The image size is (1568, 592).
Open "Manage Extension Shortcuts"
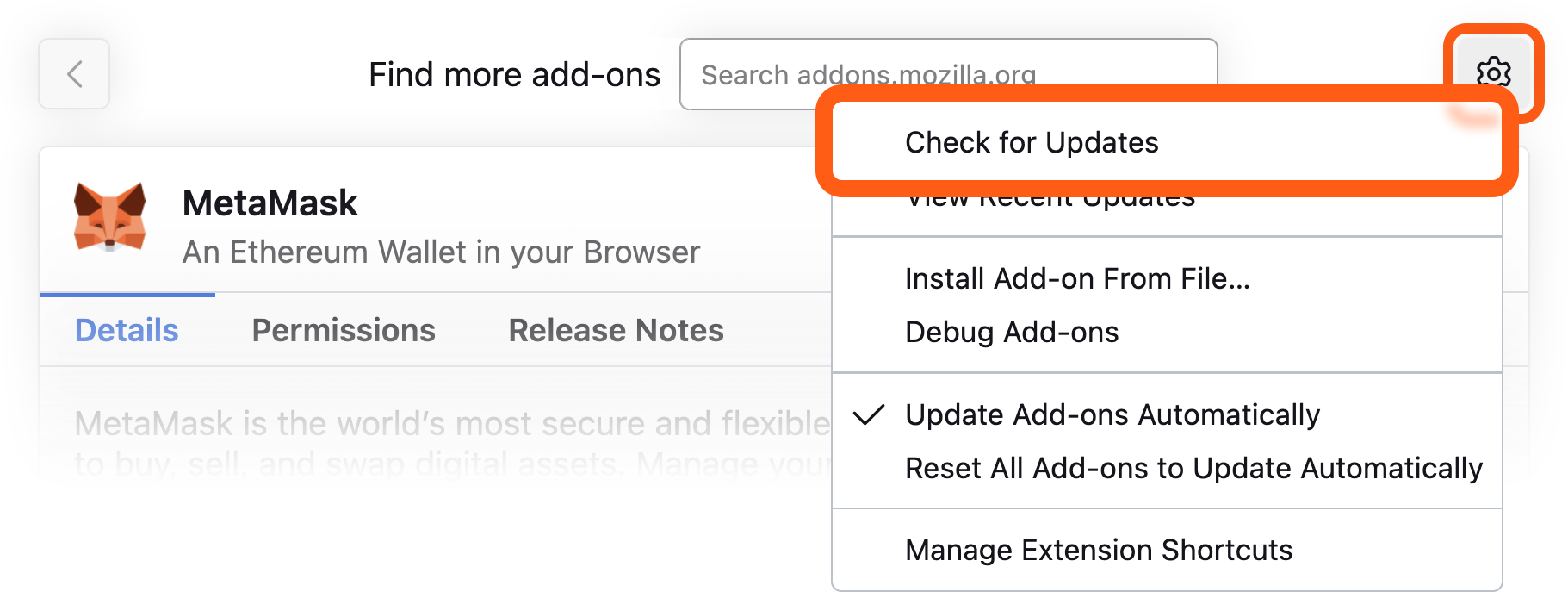pyautogui.click(x=1098, y=550)
